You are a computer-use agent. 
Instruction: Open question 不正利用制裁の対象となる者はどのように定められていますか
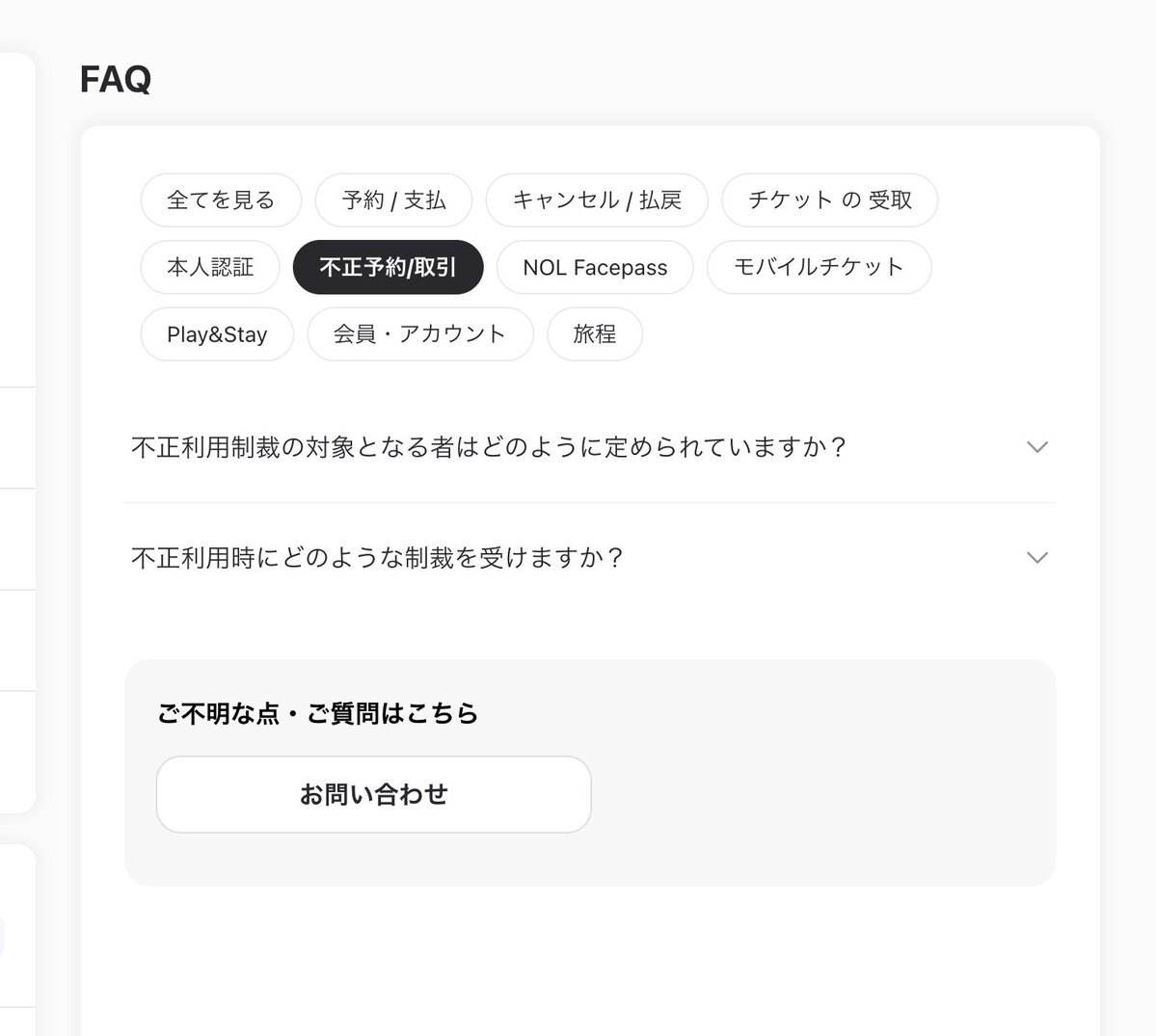(x=489, y=447)
